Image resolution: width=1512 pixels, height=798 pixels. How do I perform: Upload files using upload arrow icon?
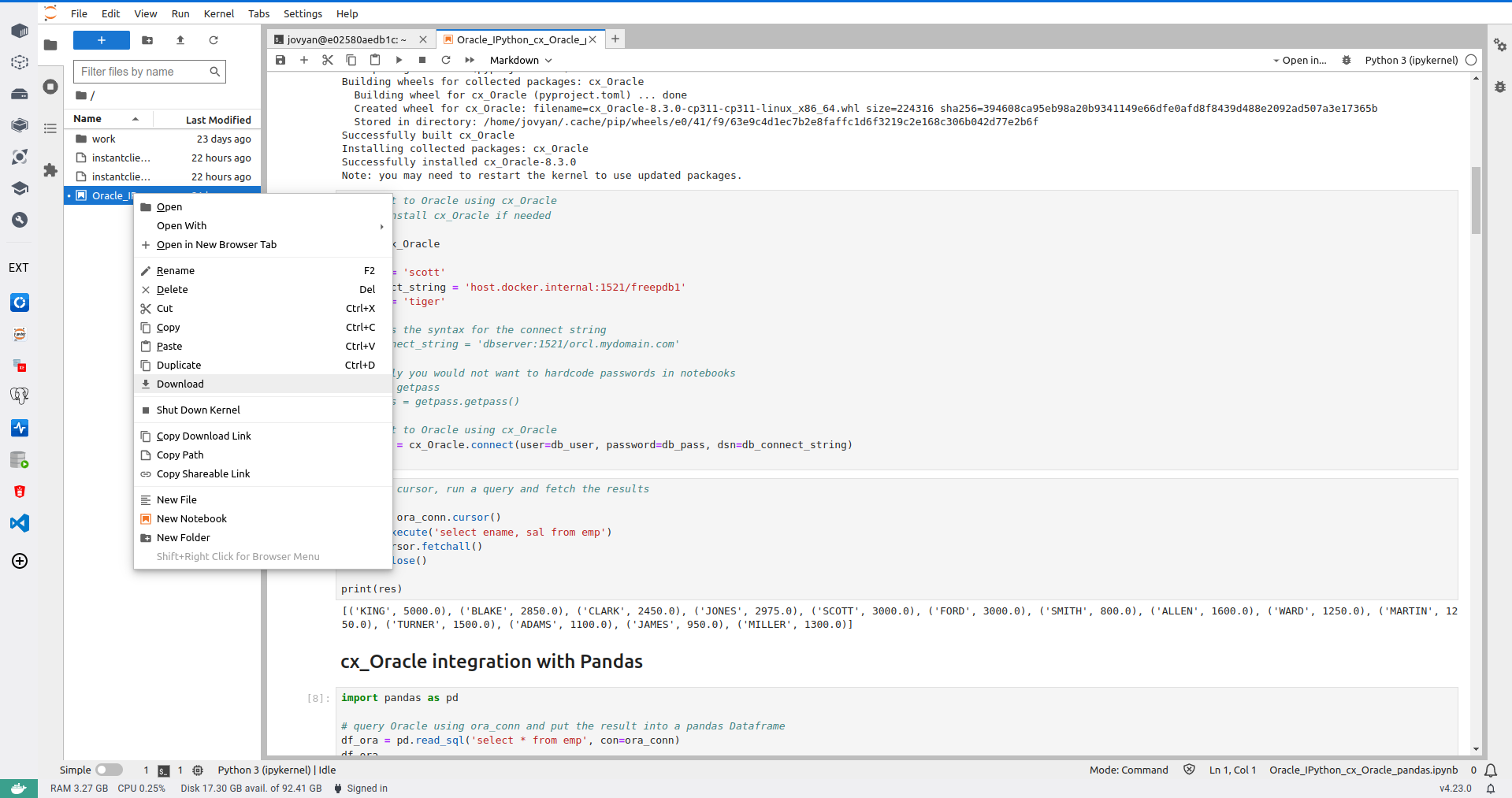(x=180, y=40)
